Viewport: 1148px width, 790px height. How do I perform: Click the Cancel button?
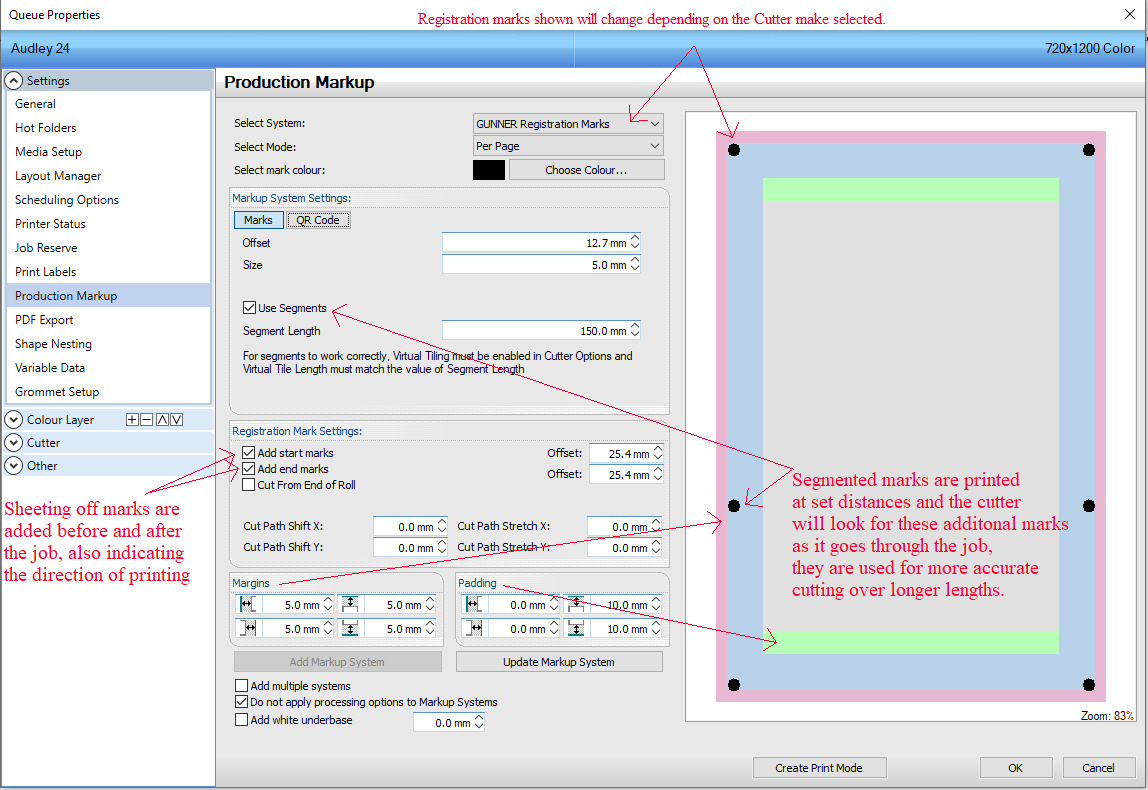tap(1099, 768)
